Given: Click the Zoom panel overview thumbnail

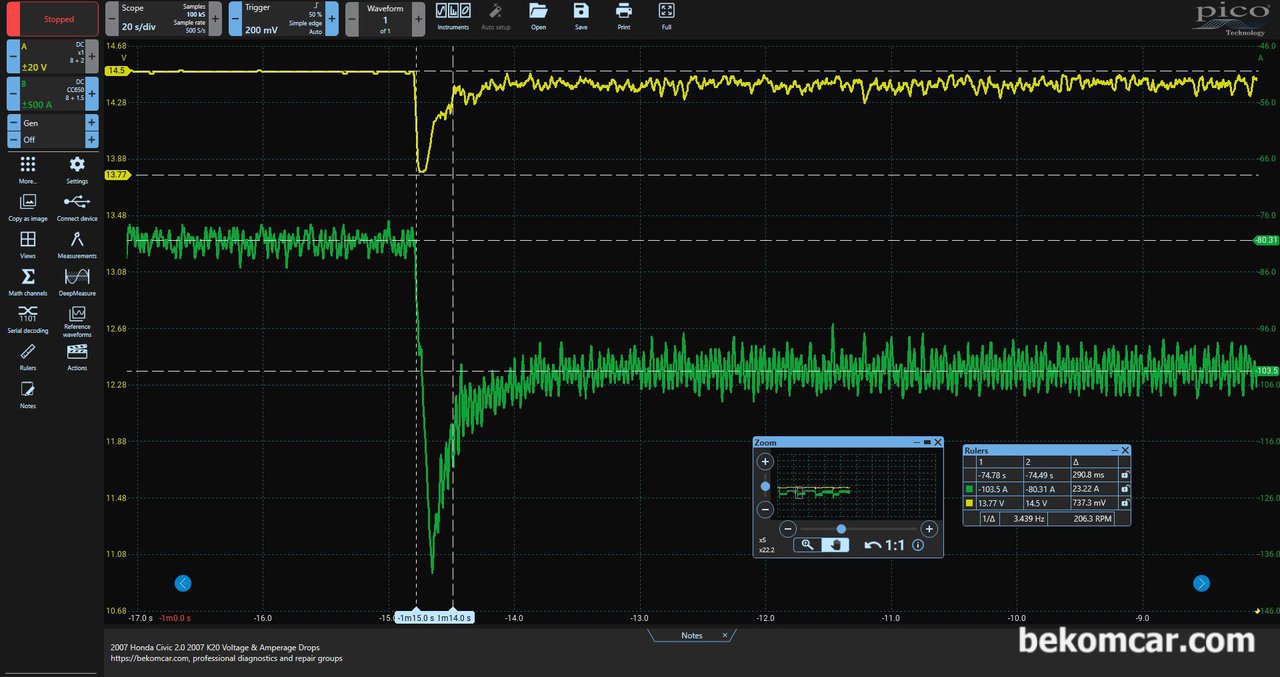Looking at the screenshot, I should coord(857,484).
